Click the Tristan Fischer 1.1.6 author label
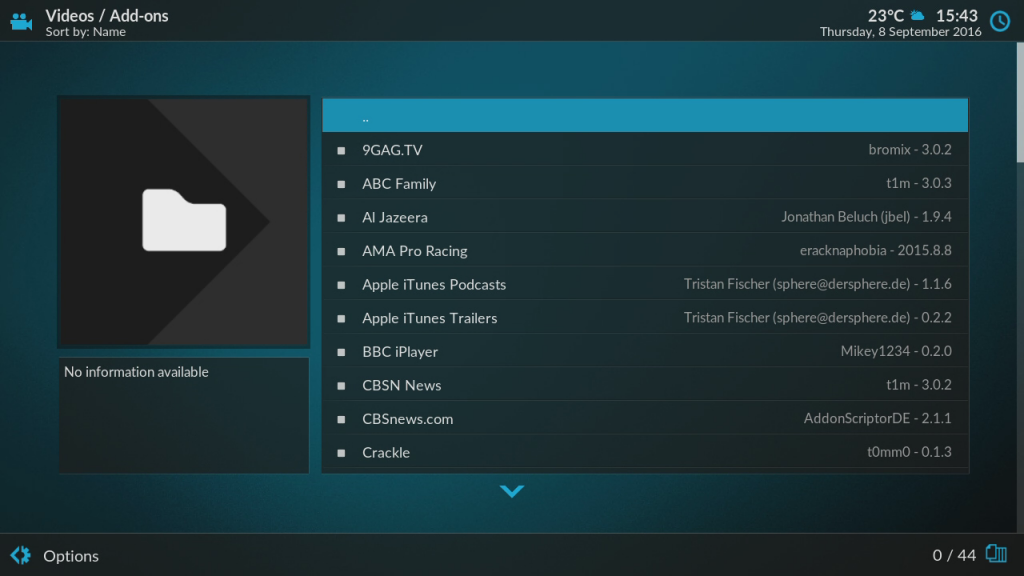 click(818, 284)
